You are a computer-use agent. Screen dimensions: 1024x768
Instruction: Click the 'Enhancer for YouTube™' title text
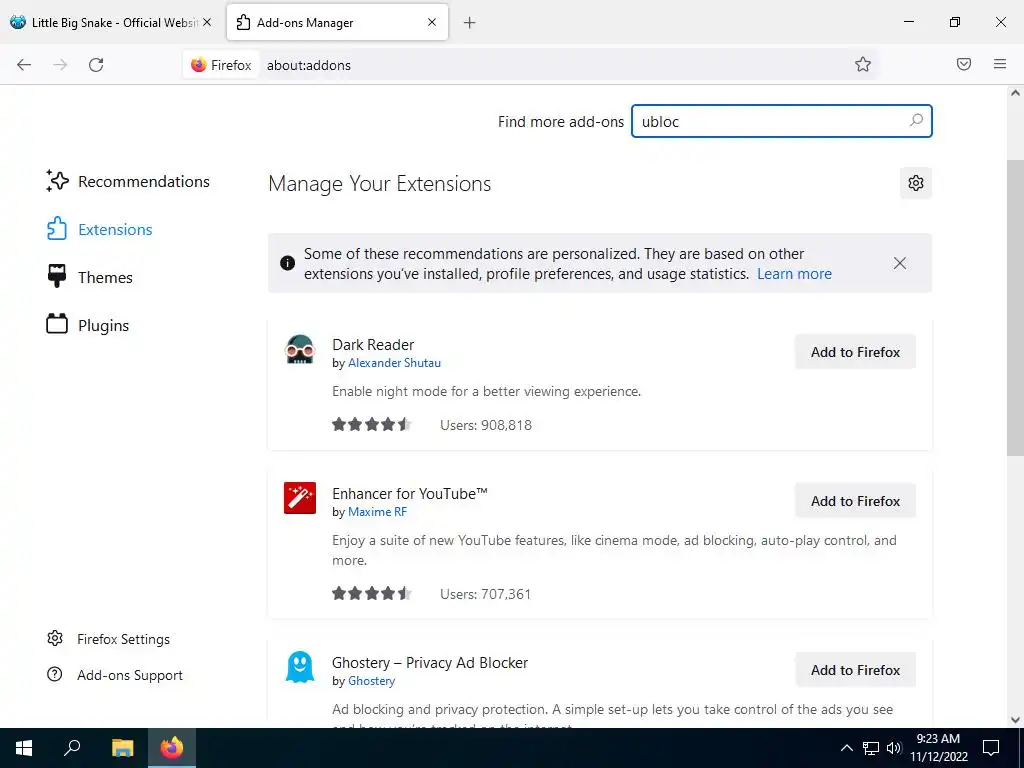409,494
